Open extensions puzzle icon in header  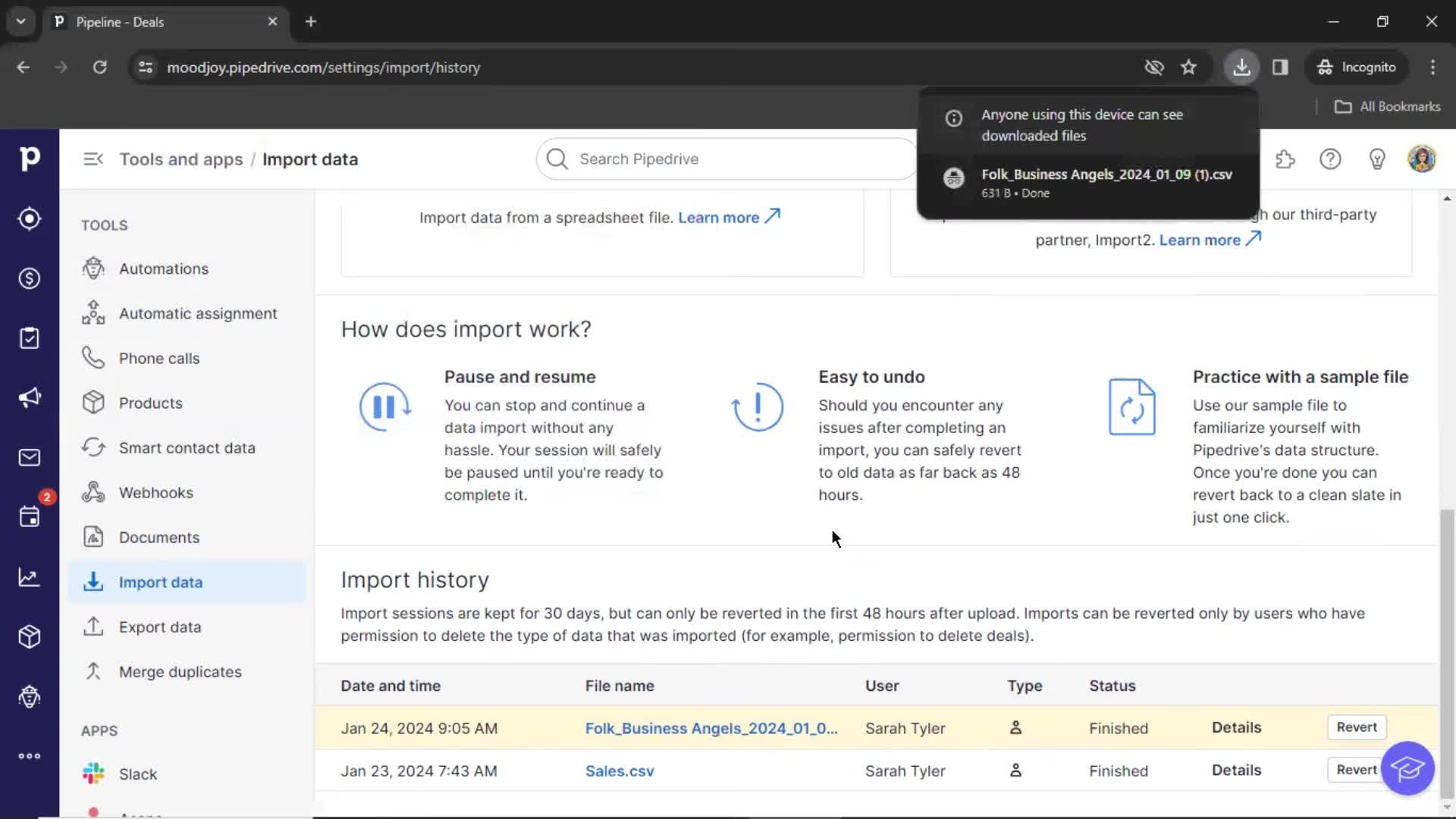(x=1285, y=159)
